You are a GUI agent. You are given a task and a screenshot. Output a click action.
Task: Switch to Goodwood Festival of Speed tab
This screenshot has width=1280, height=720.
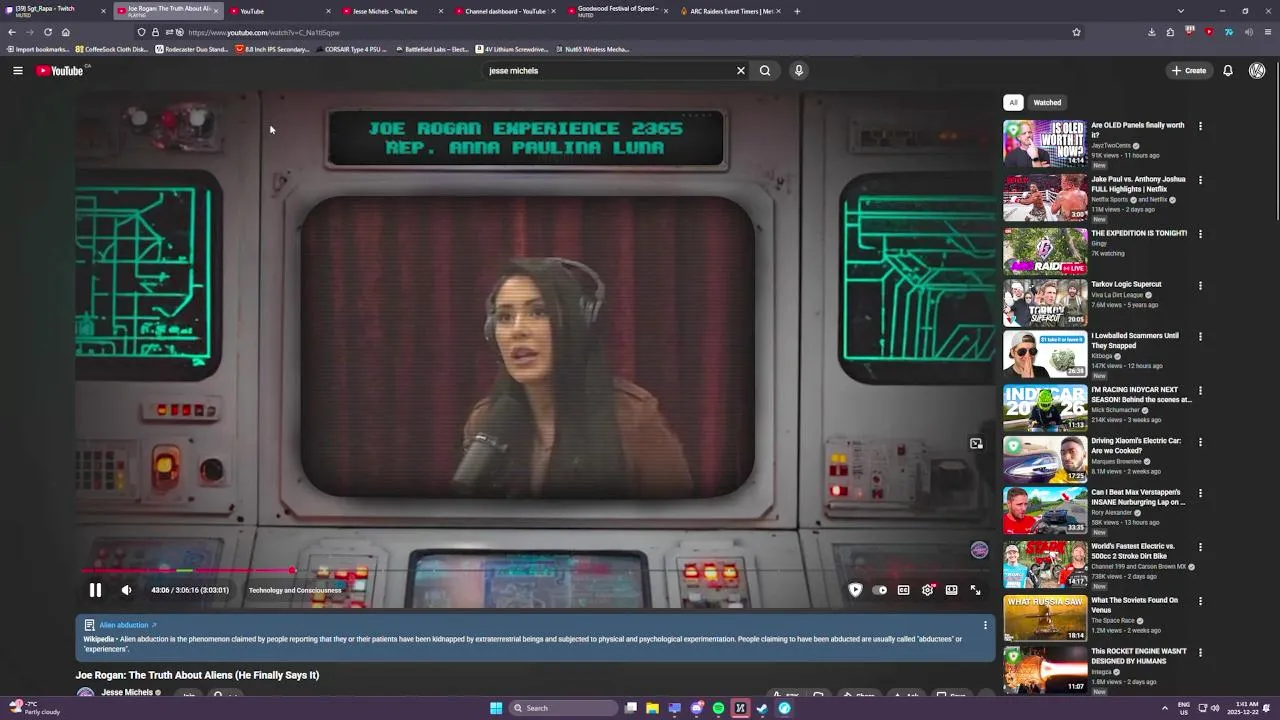(617, 11)
